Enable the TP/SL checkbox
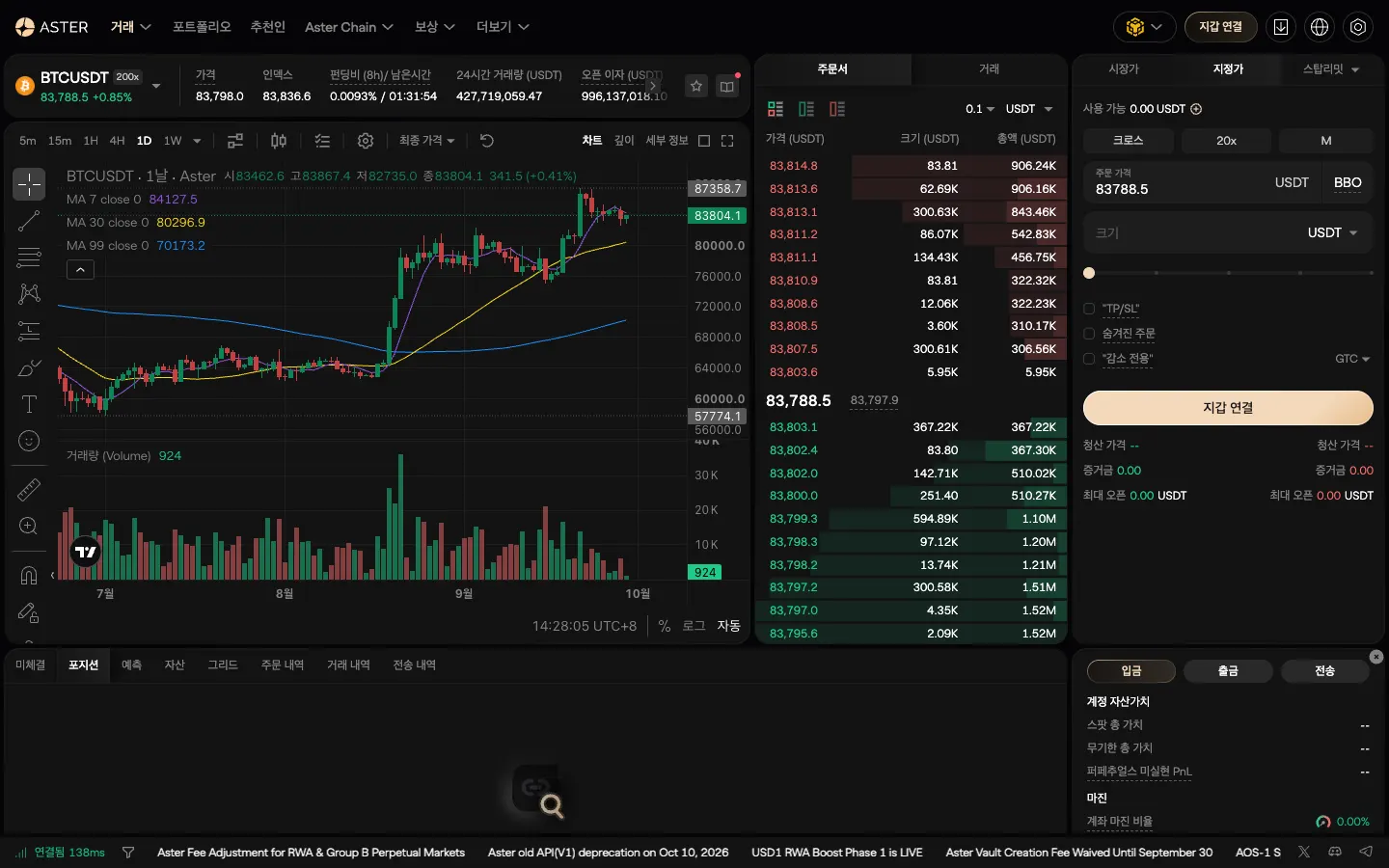1389x868 pixels. coord(1089,309)
